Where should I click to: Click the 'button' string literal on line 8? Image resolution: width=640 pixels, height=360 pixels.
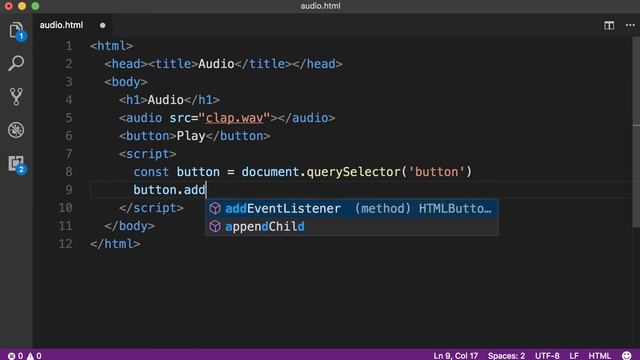[436, 172]
